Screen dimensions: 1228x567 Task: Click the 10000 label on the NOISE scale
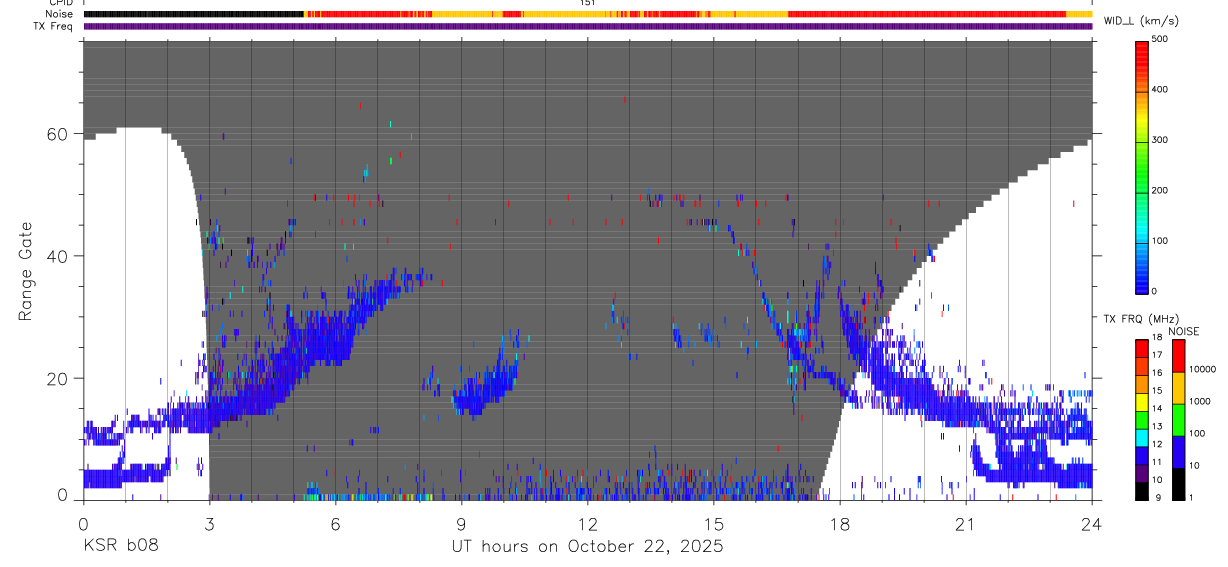click(1201, 370)
